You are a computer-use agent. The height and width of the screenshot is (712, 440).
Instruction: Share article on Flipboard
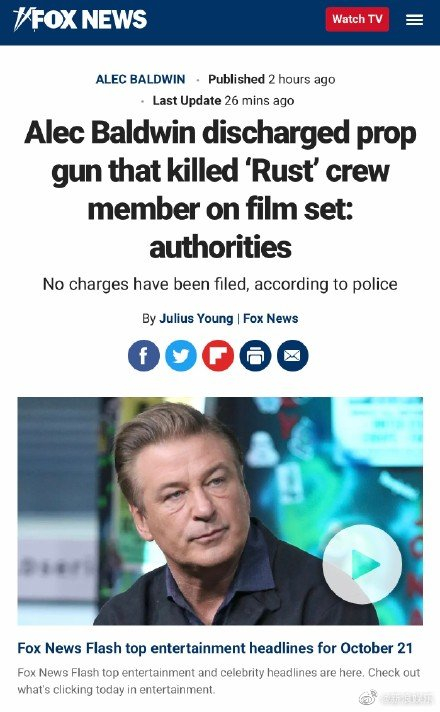(218, 356)
